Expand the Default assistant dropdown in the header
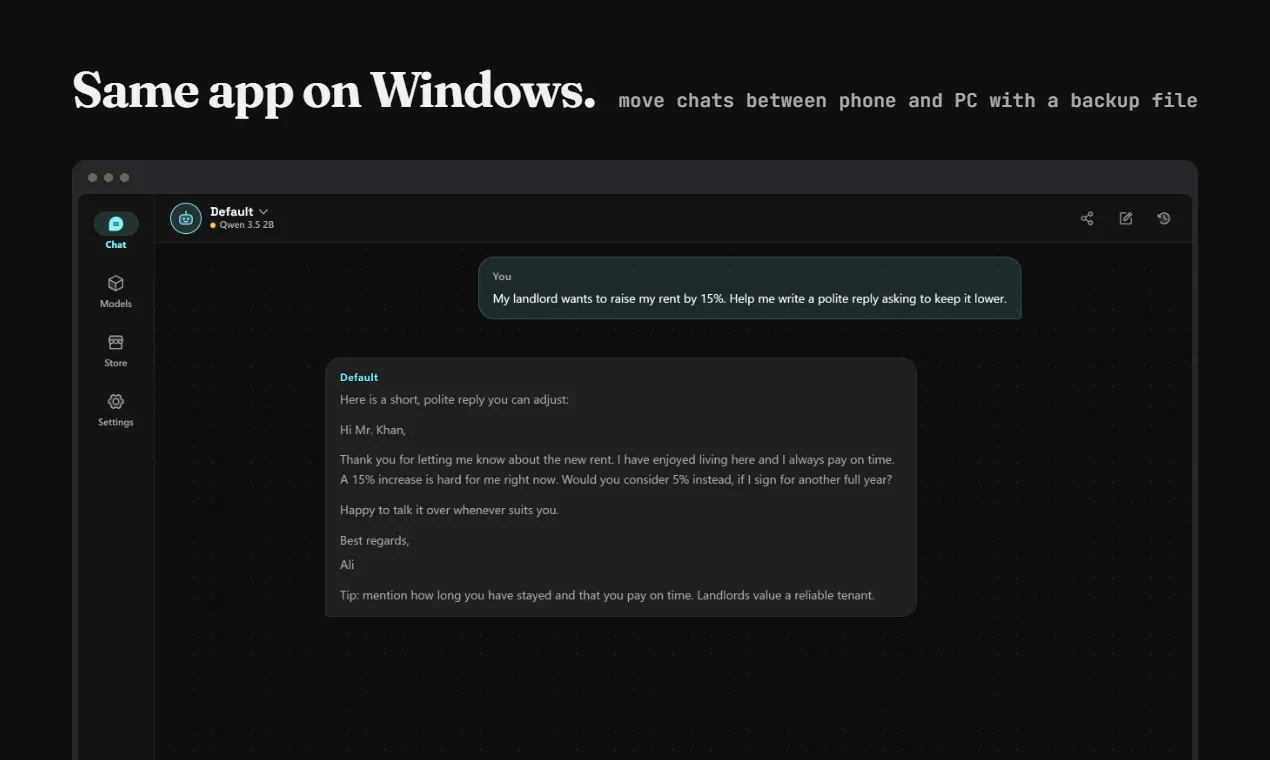 click(240, 211)
